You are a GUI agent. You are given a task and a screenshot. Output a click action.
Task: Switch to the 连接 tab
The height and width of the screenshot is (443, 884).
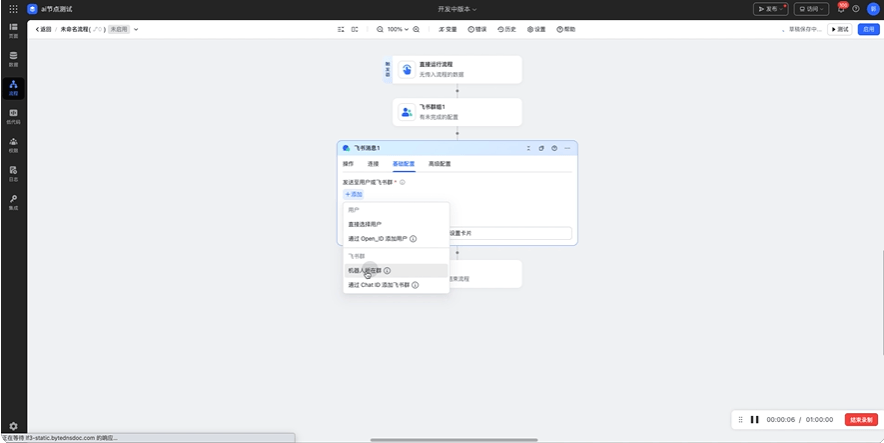coord(373,164)
